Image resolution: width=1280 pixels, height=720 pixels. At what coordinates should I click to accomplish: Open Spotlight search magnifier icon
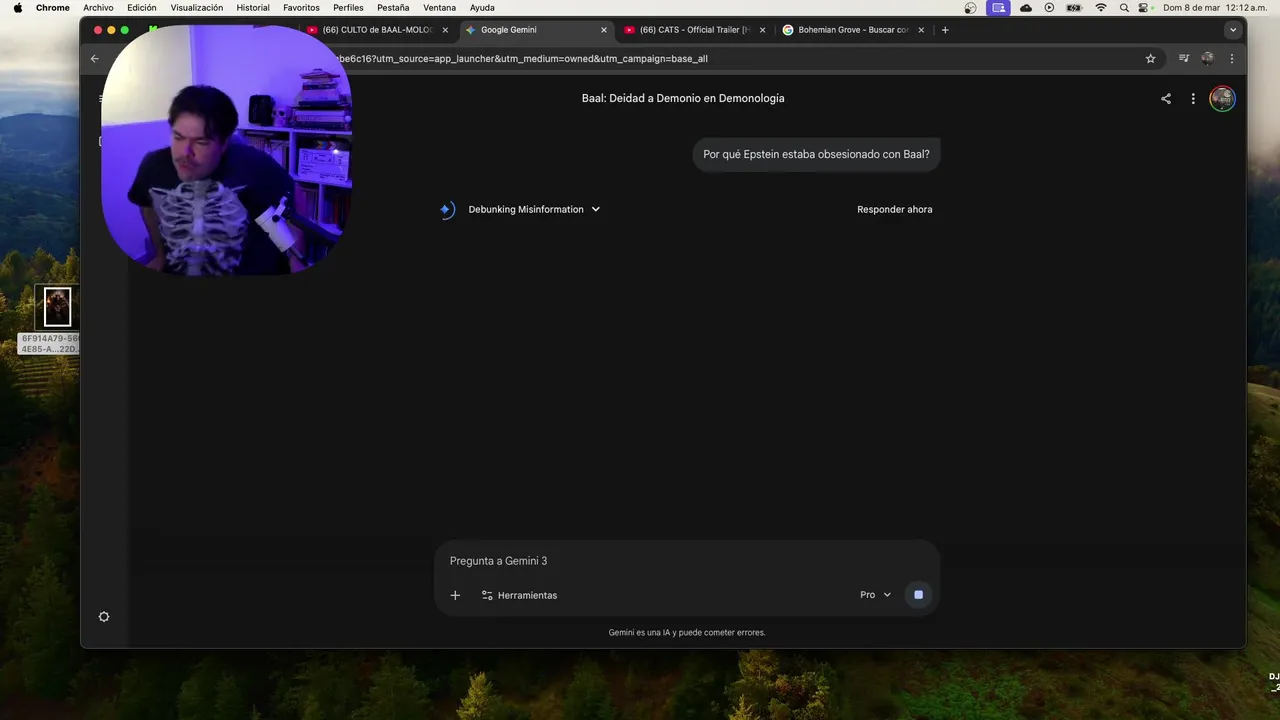pyautogui.click(x=1124, y=7)
